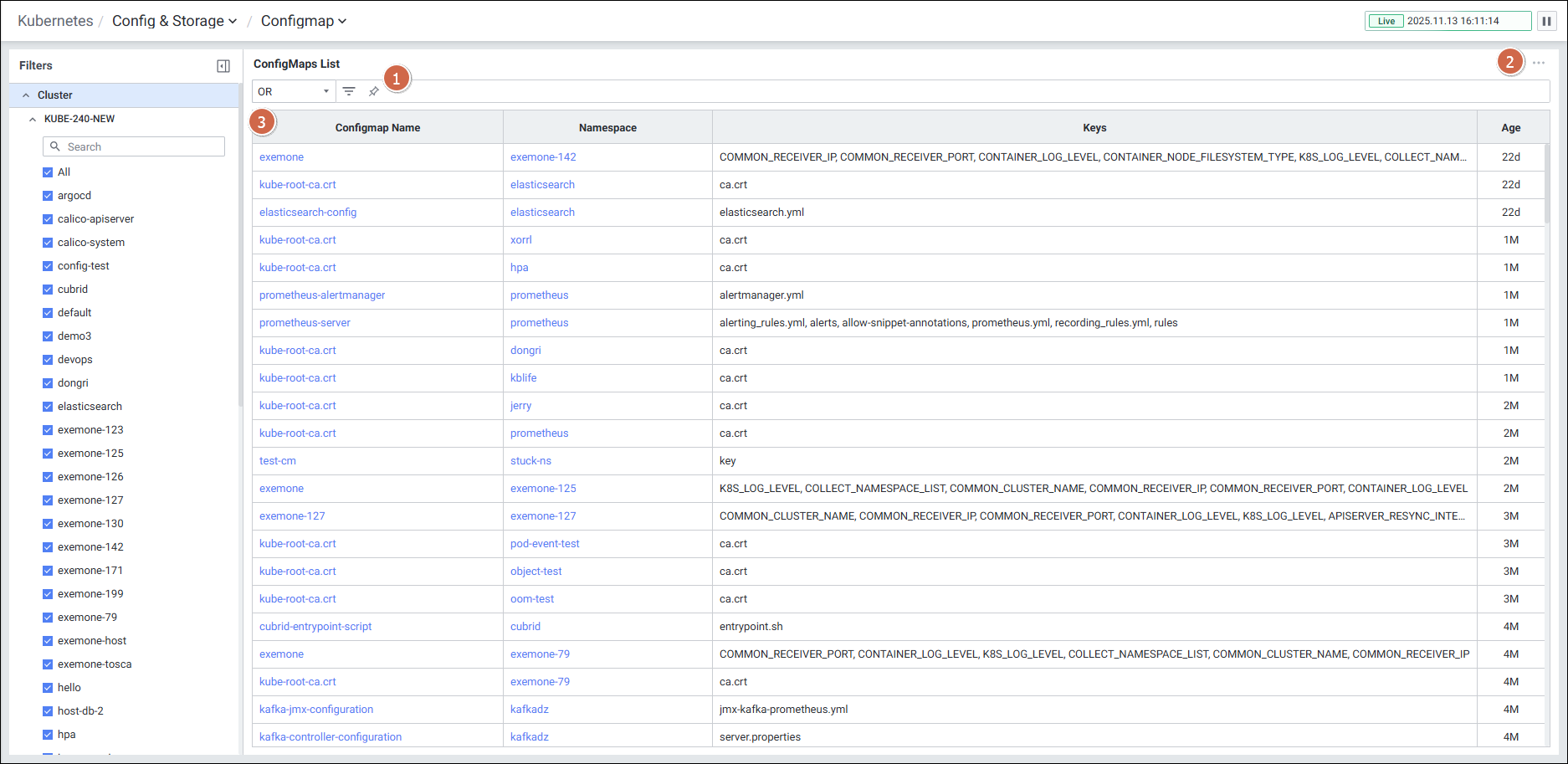Open the prometheus-alertmanager configmap link
Viewport: 1568px width, 764px height.
click(x=322, y=295)
